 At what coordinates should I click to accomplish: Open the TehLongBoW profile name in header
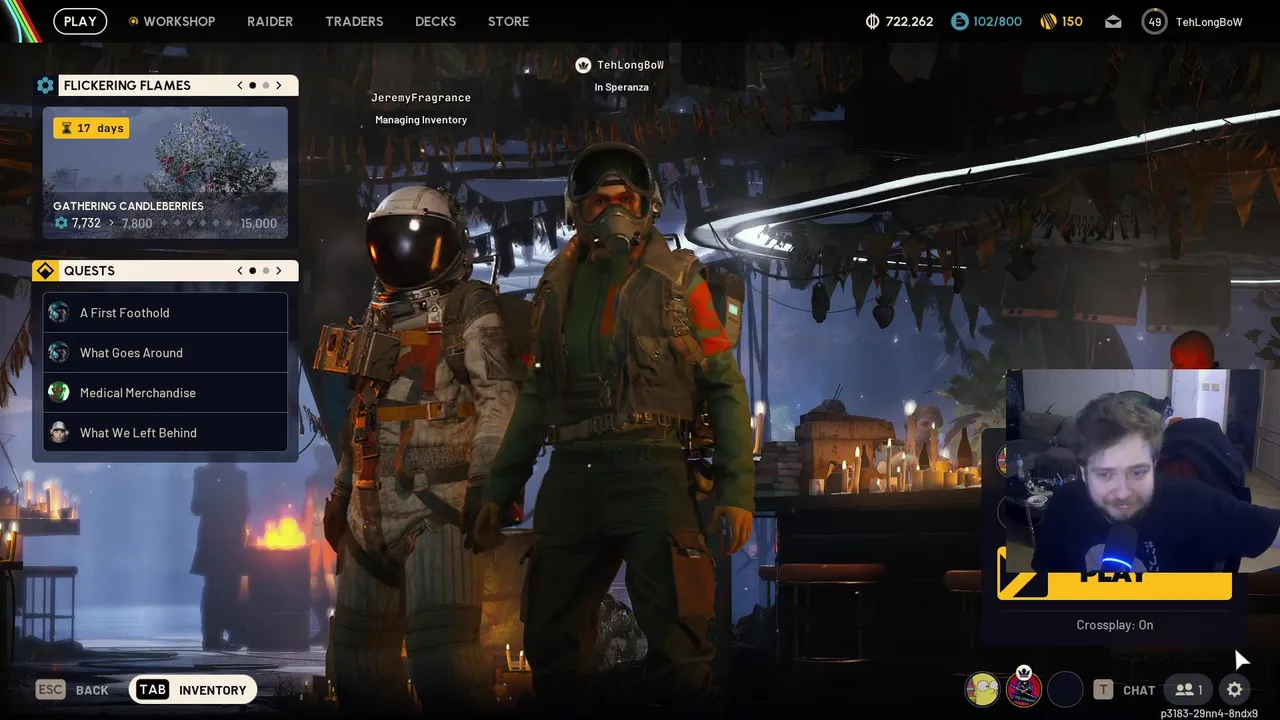(1209, 21)
